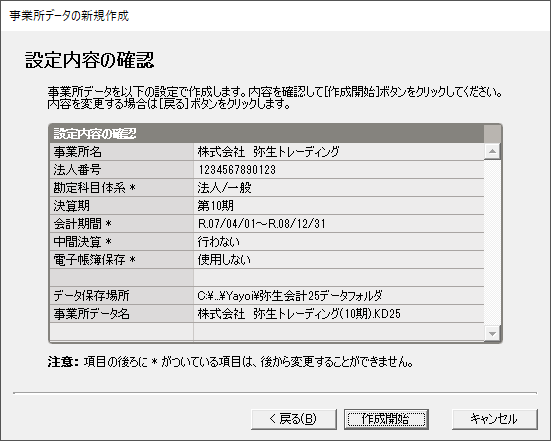Select the value 株式会社 弥生トレーディング in the 事業所名 row
Screen dimensions: 551x441
coord(268,152)
